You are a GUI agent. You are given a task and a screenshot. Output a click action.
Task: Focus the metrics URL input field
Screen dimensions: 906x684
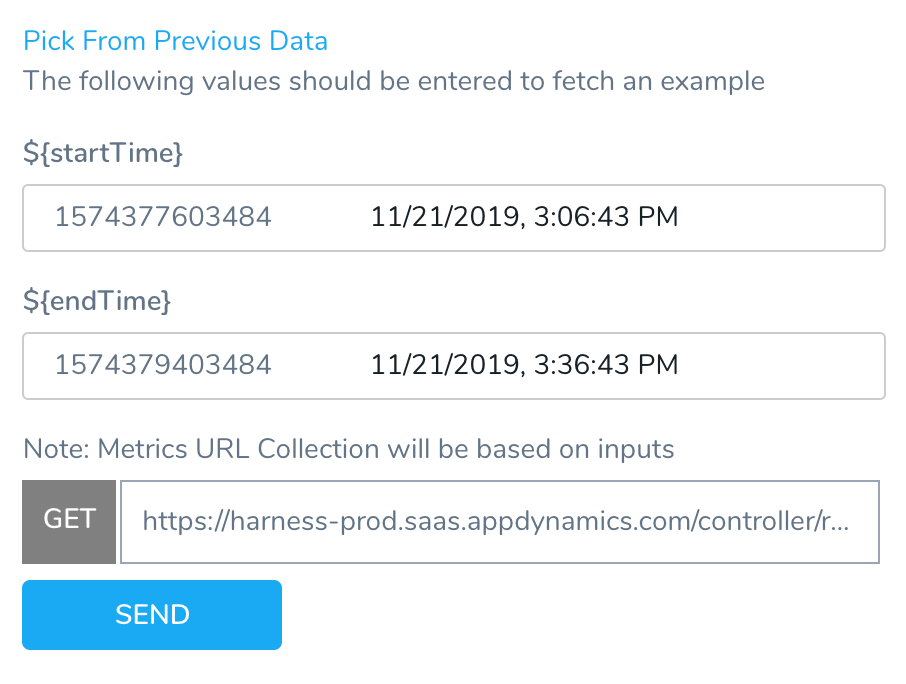click(500, 522)
